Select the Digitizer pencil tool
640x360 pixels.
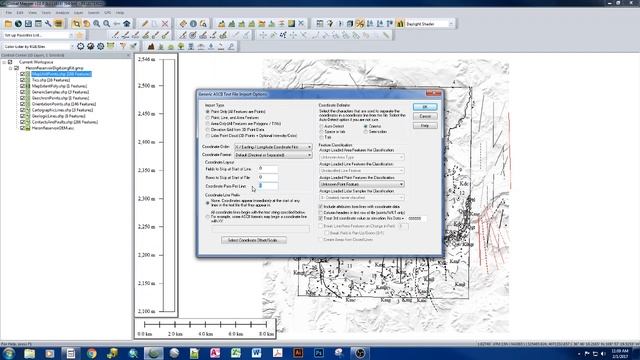pyautogui.click(x=145, y=24)
